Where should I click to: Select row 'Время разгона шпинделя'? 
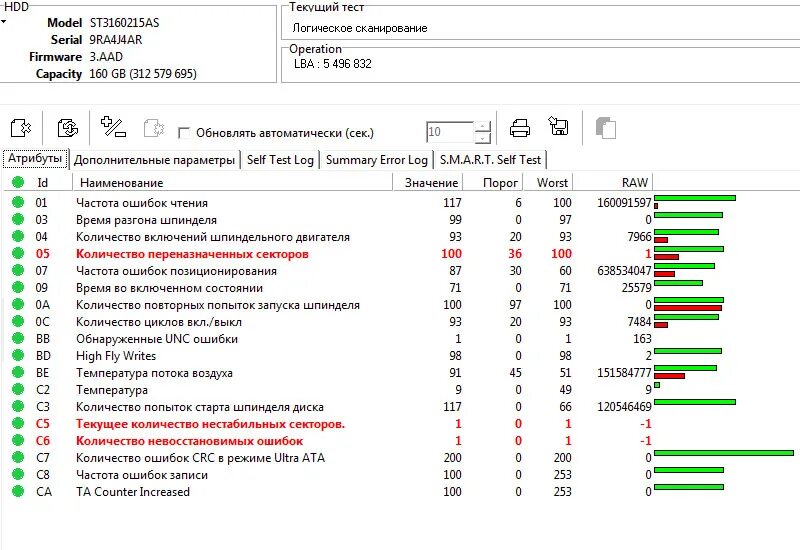point(398,219)
